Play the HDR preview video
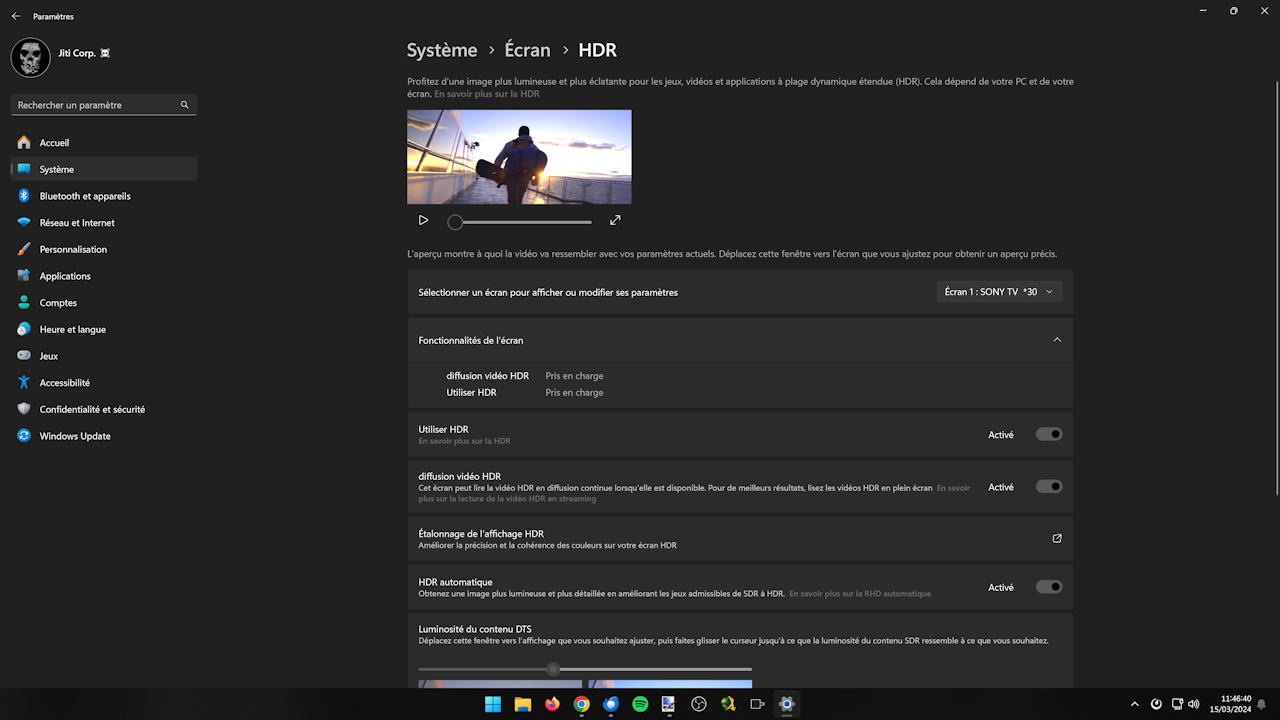Screen dimensions: 1280x720 423,220
